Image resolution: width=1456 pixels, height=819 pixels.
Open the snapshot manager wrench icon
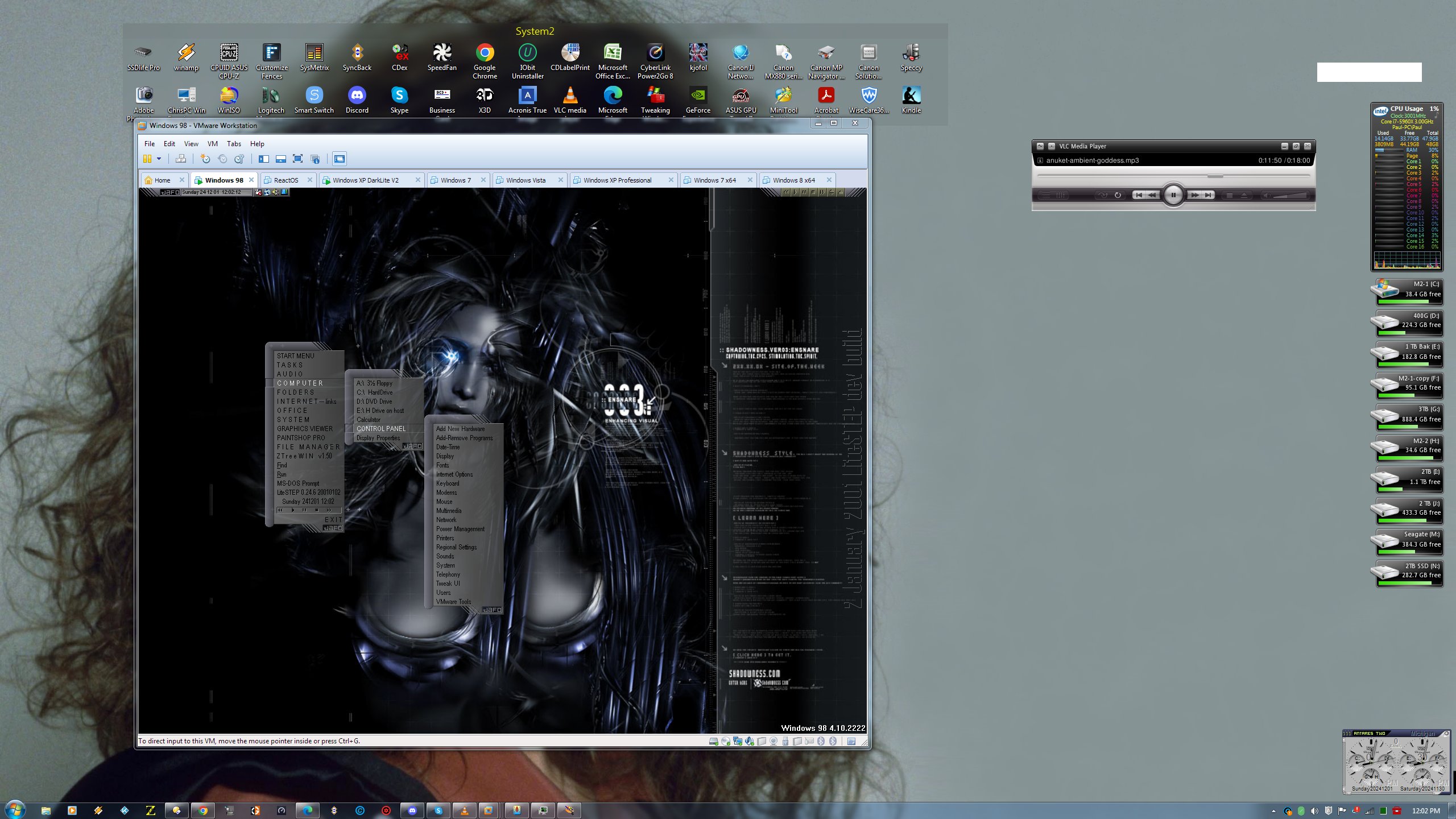(239, 159)
